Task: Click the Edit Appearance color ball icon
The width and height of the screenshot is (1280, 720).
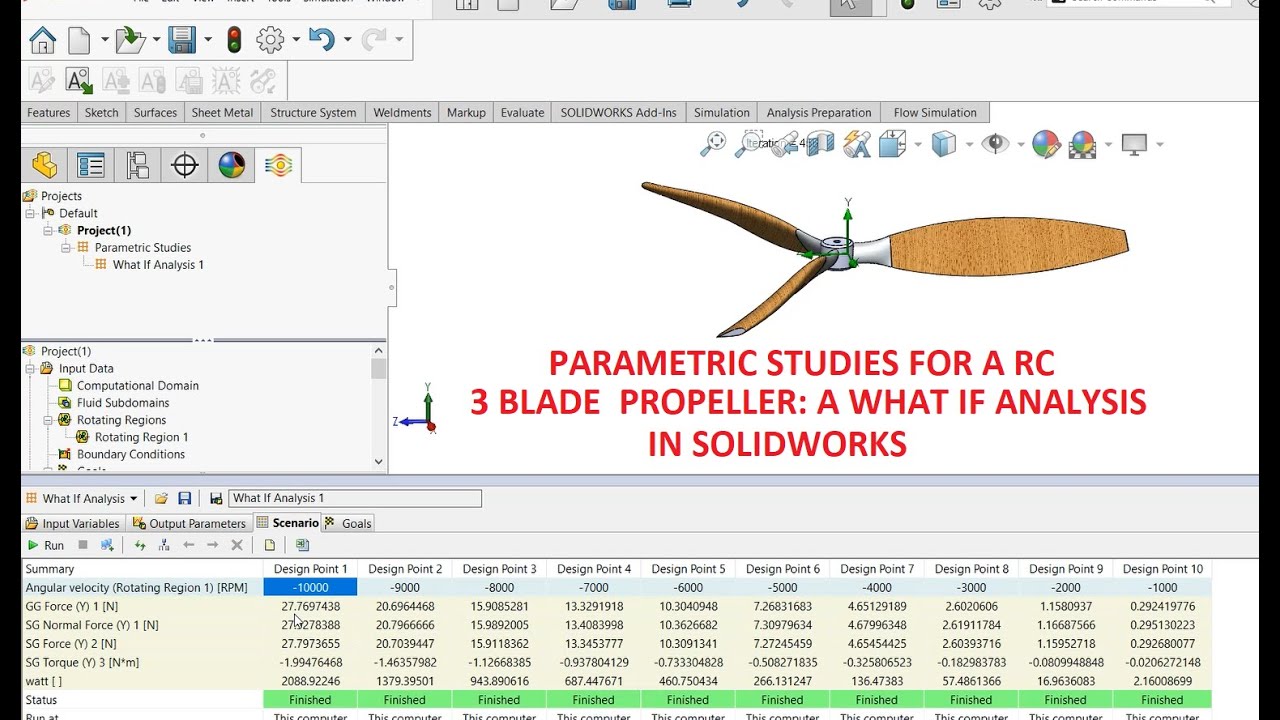Action: (x=1046, y=144)
